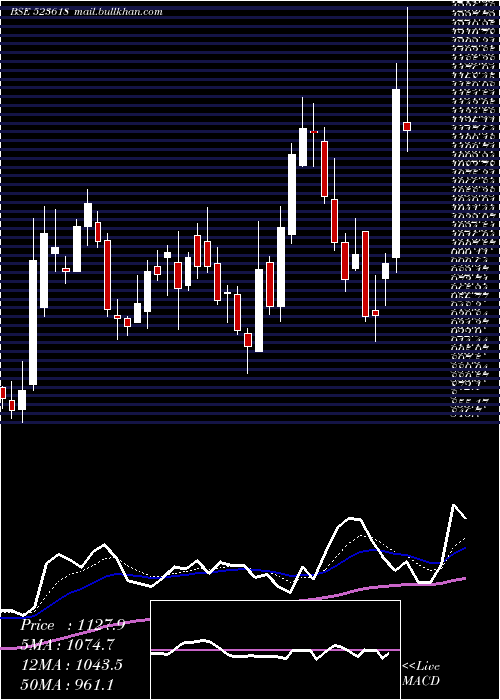Select the 50MA : 961.1 value
The image size is (500, 700).
(67, 684)
